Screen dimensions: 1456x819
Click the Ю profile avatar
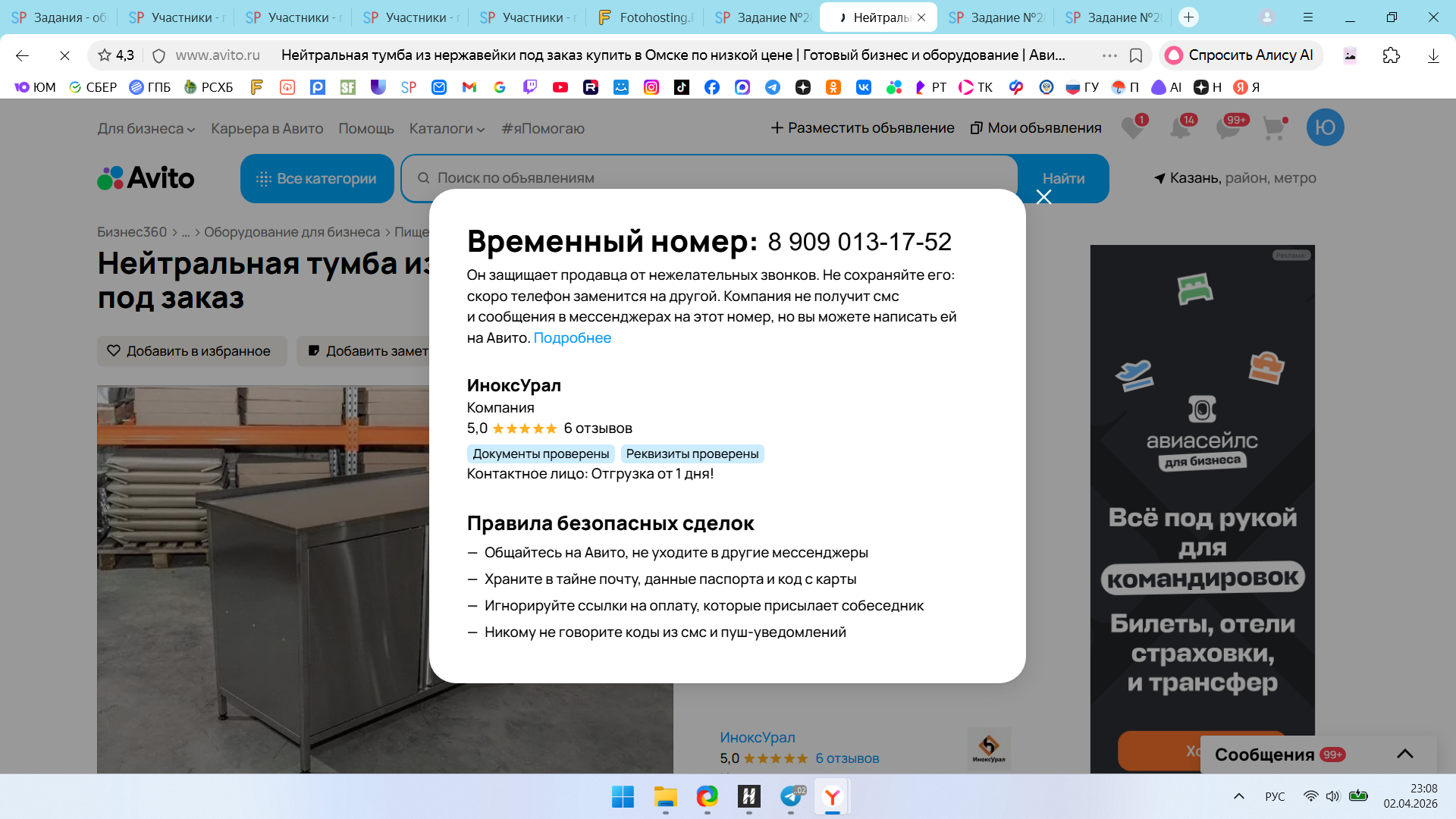click(1325, 127)
